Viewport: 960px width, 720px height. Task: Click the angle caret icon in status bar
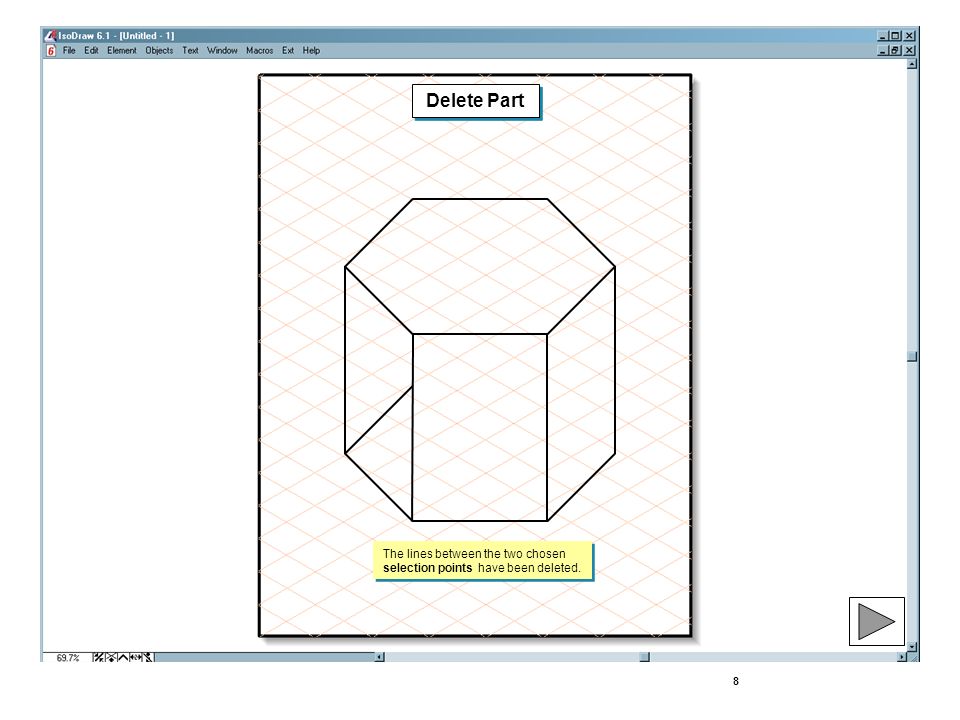click(122, 658)
